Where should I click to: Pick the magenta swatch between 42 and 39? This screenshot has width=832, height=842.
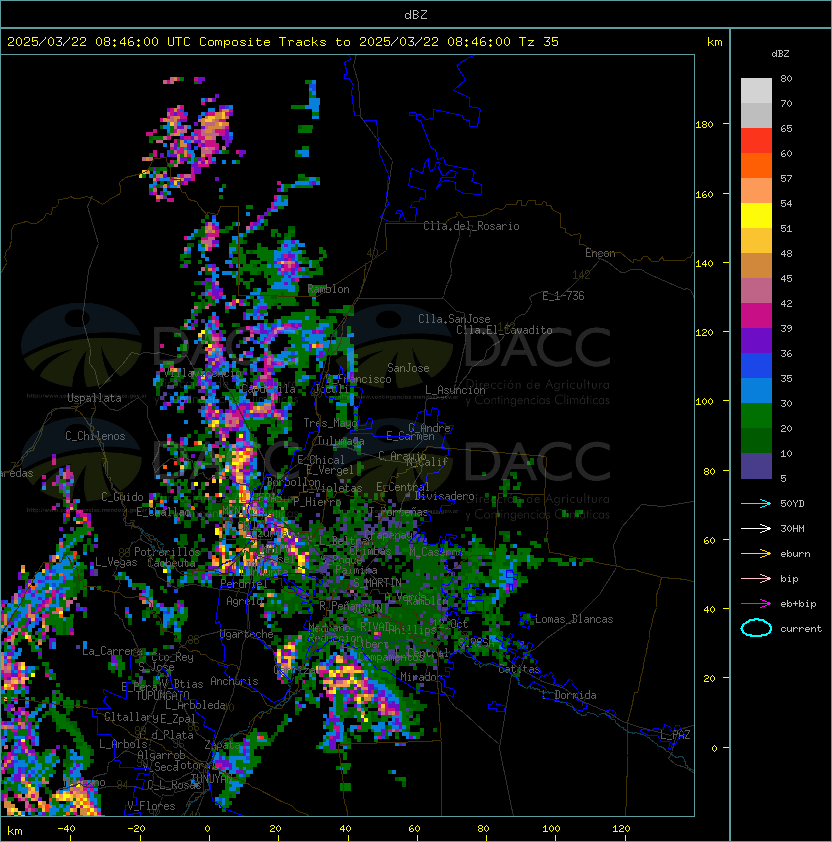756,316
